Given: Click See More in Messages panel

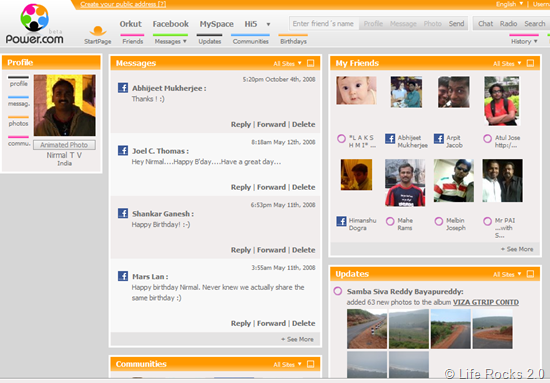Looking at the screenshot, I should pyautogui.click(x=297, y=339).
